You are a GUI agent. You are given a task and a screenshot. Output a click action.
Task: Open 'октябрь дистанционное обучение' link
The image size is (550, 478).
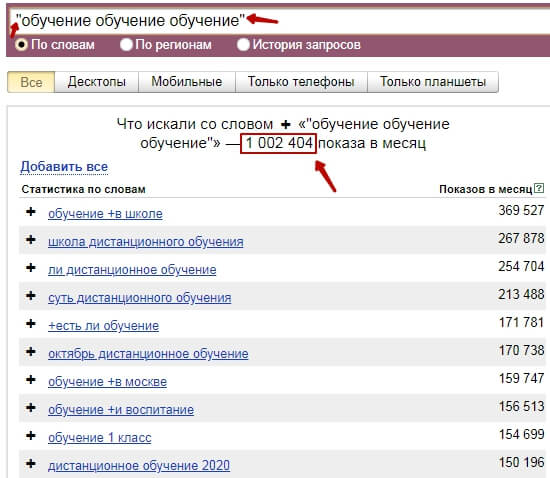(148, 354)
